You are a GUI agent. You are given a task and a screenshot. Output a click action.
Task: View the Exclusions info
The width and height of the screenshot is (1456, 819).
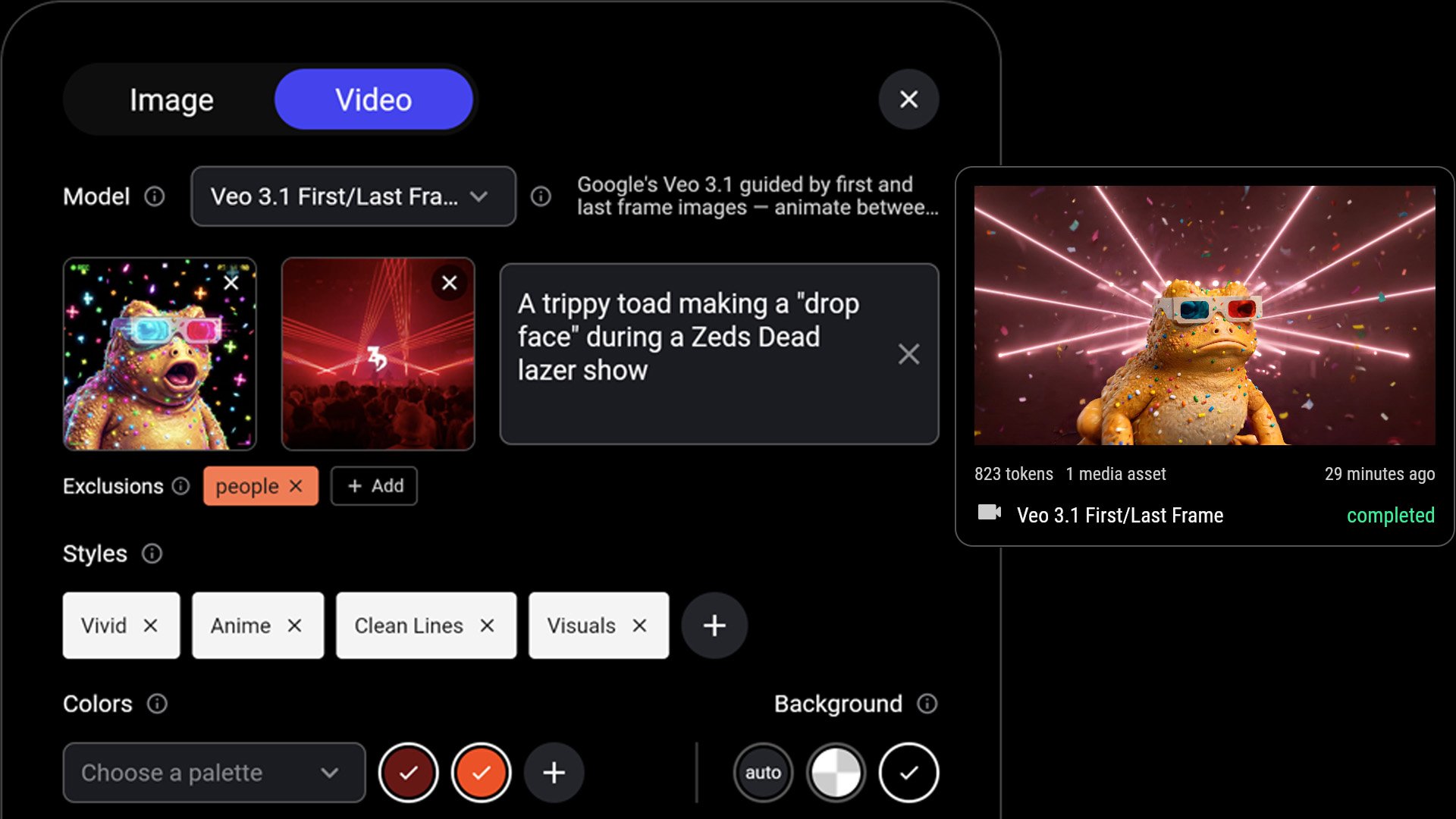click(x=181, y=486)
